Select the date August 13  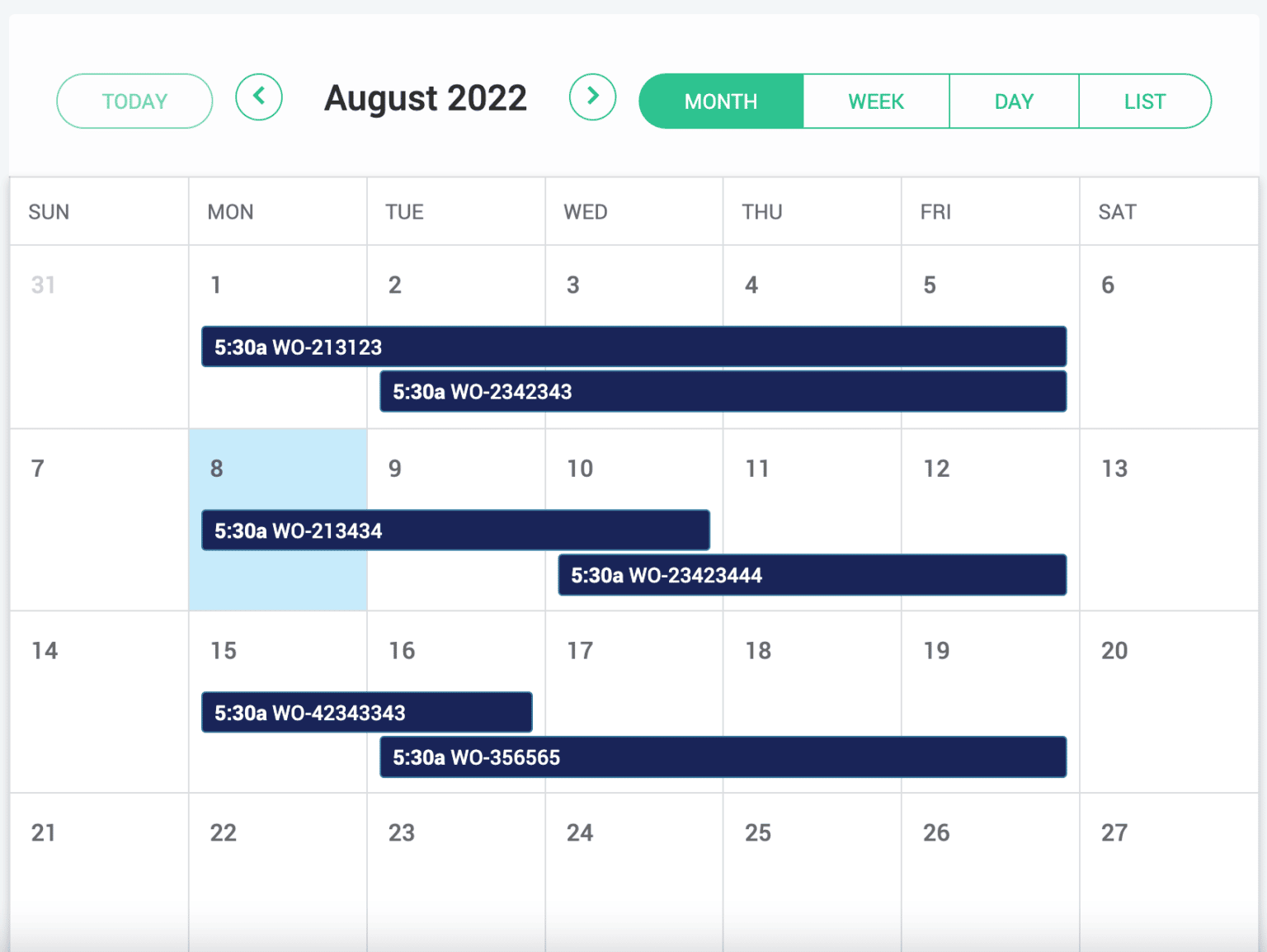(x=1114, y=469)
